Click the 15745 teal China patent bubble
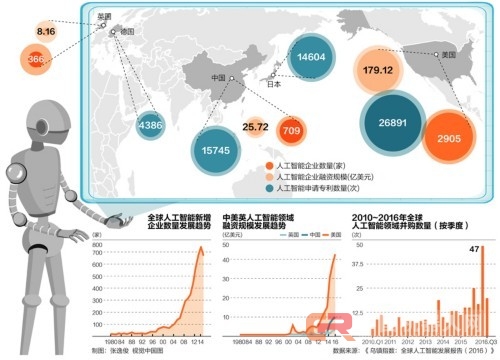The image size is (500, 360). [x=216, y=150]
